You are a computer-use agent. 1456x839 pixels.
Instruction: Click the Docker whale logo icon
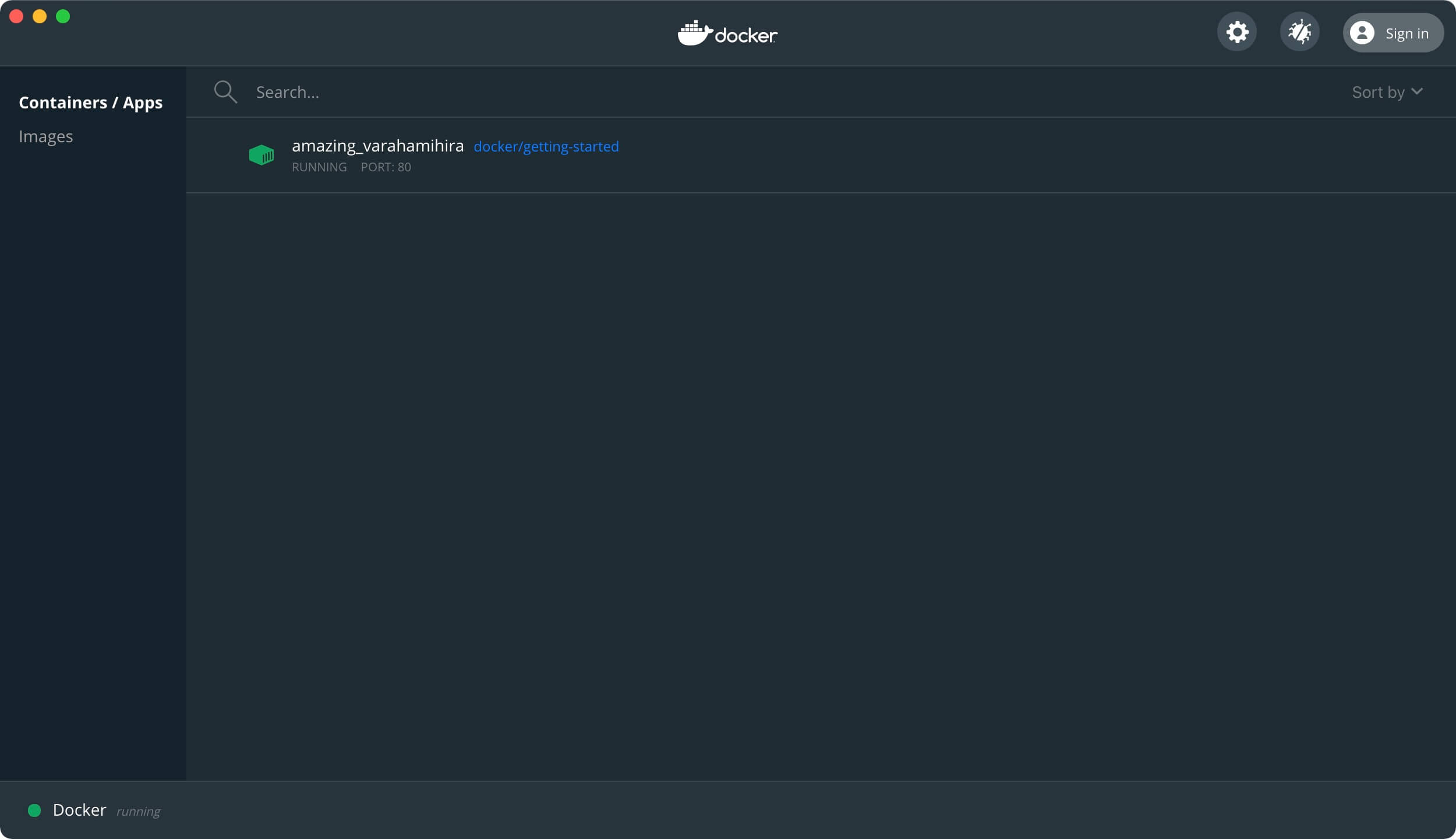693,32
